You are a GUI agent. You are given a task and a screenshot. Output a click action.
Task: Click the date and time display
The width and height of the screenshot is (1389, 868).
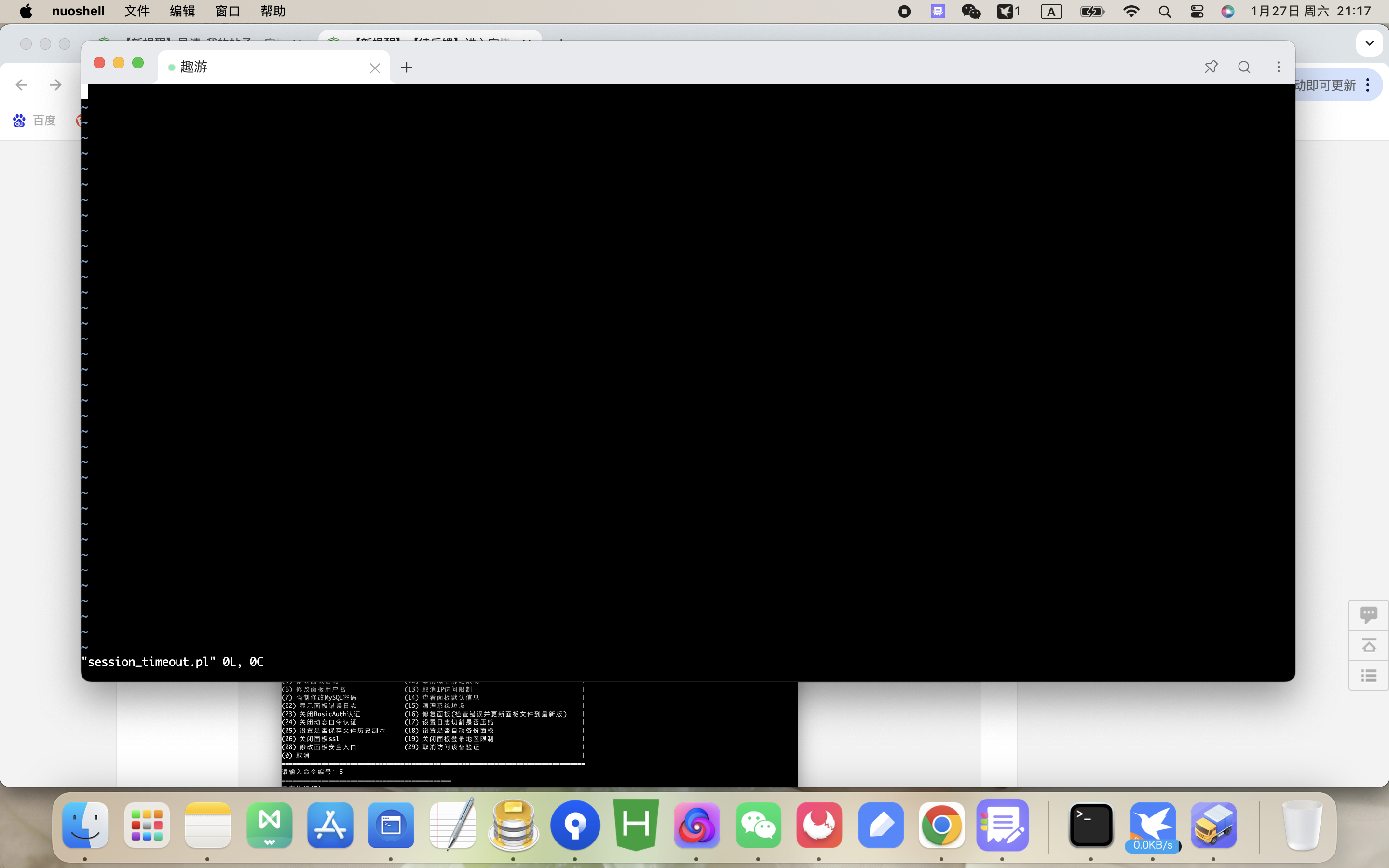tap(1310, 12)
